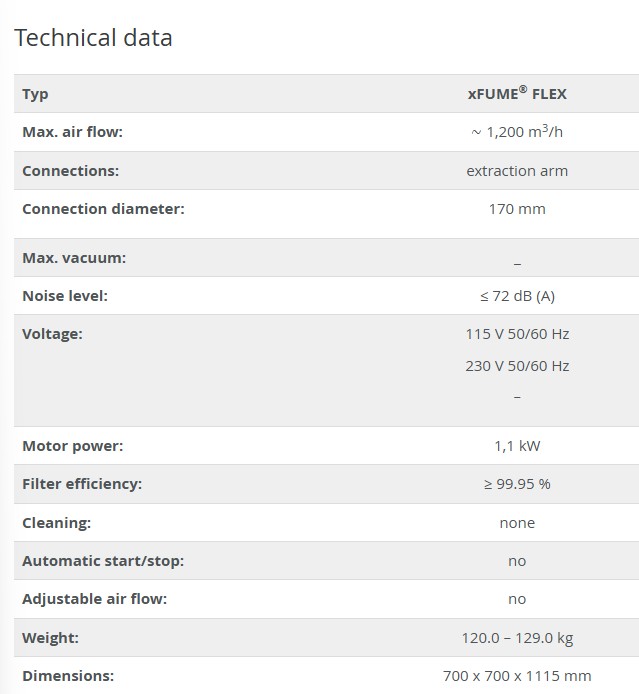Click the "Filter efficiency:" label
The height and width of the screenshot is (694, 639).
(82, 484)
